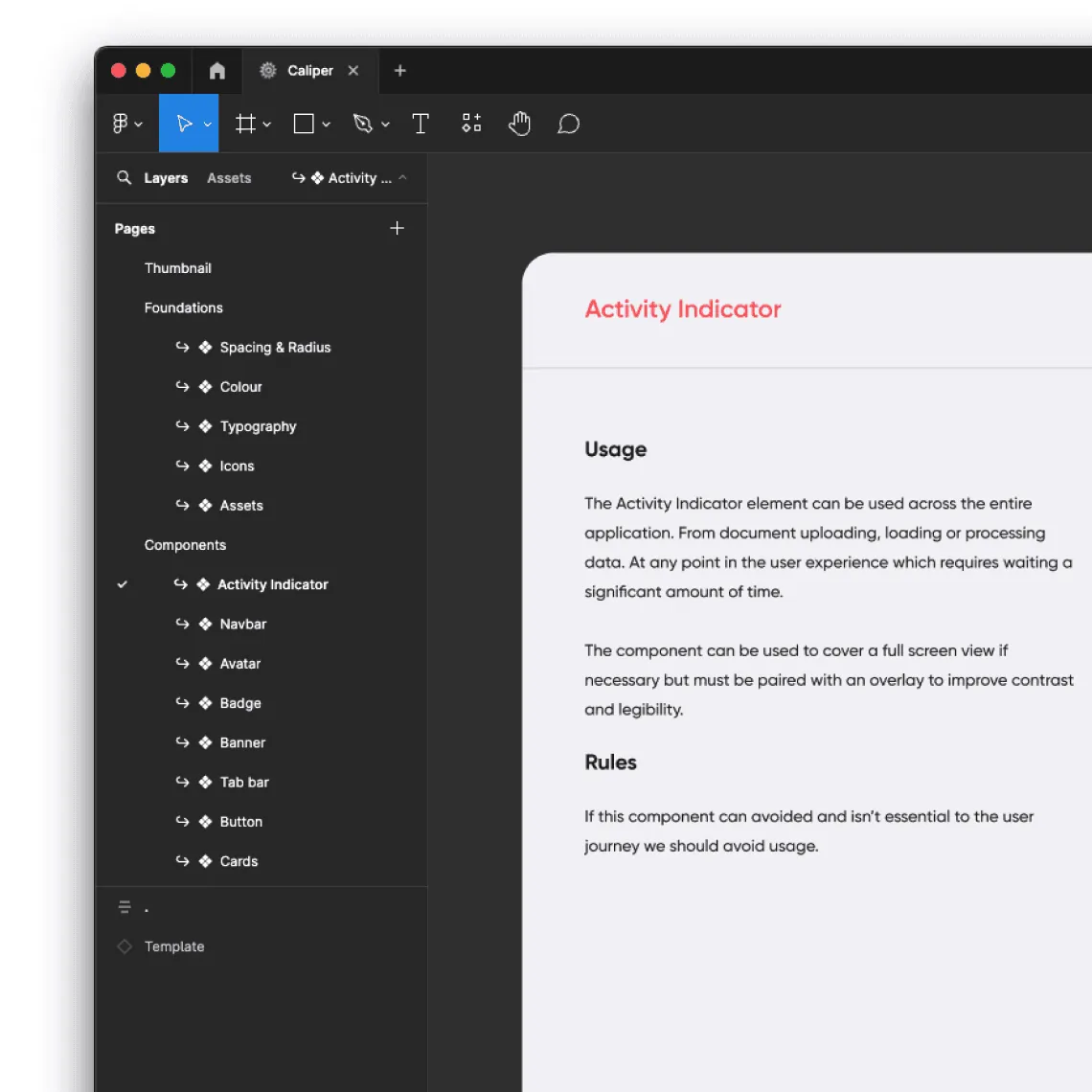
Task: Open a new tab with plus
Action: pos(399,70)
